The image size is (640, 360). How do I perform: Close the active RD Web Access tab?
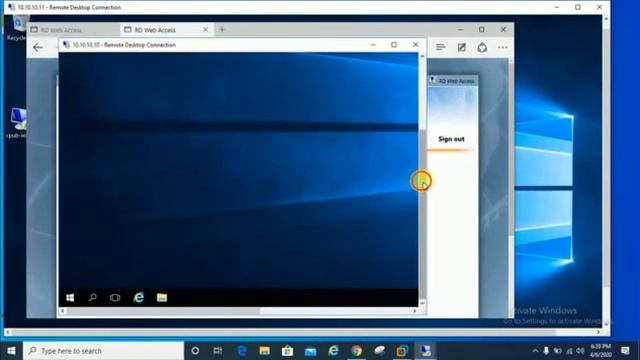pos(206,29)
